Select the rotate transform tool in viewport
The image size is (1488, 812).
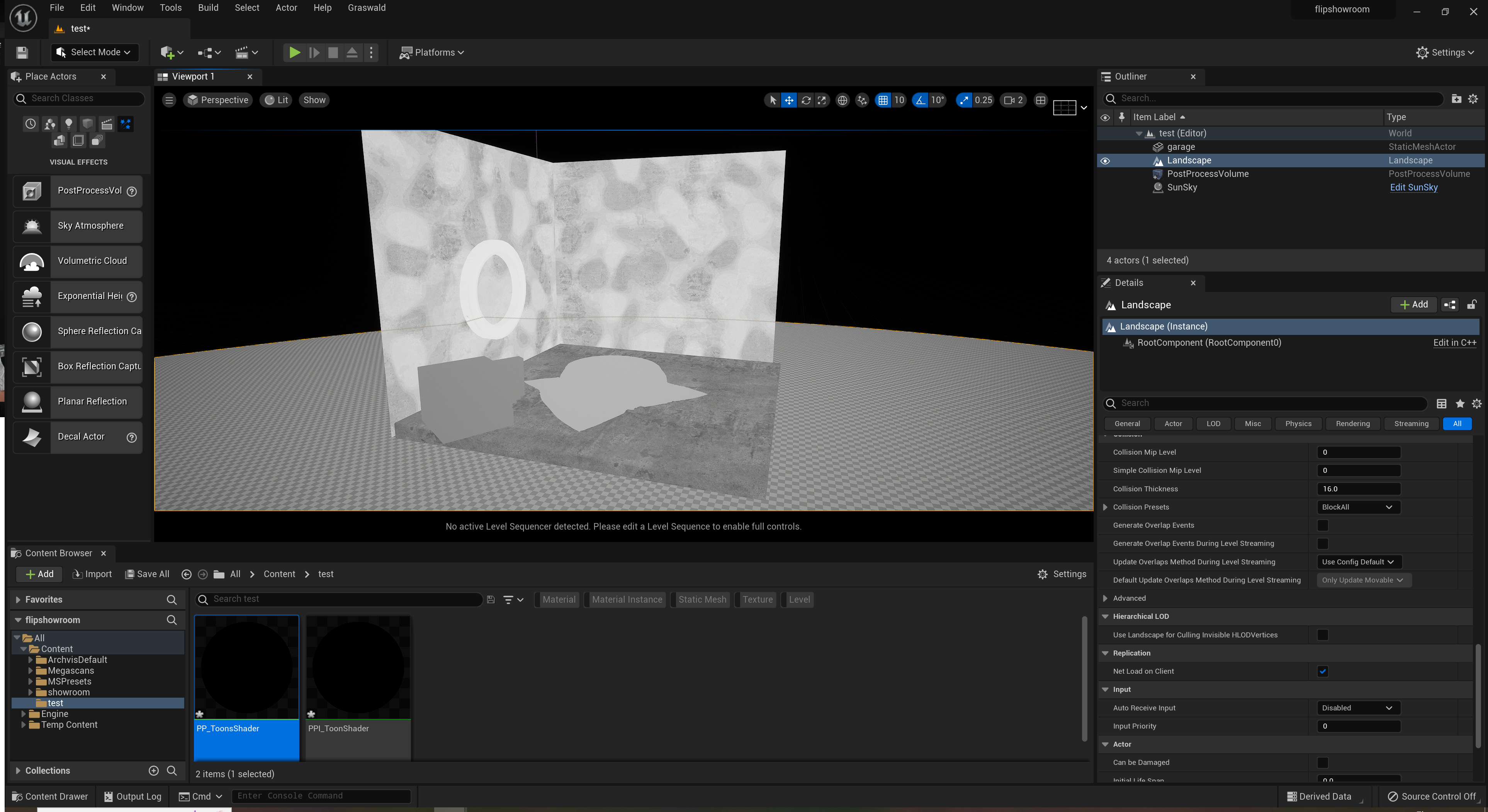pos(806,100)
